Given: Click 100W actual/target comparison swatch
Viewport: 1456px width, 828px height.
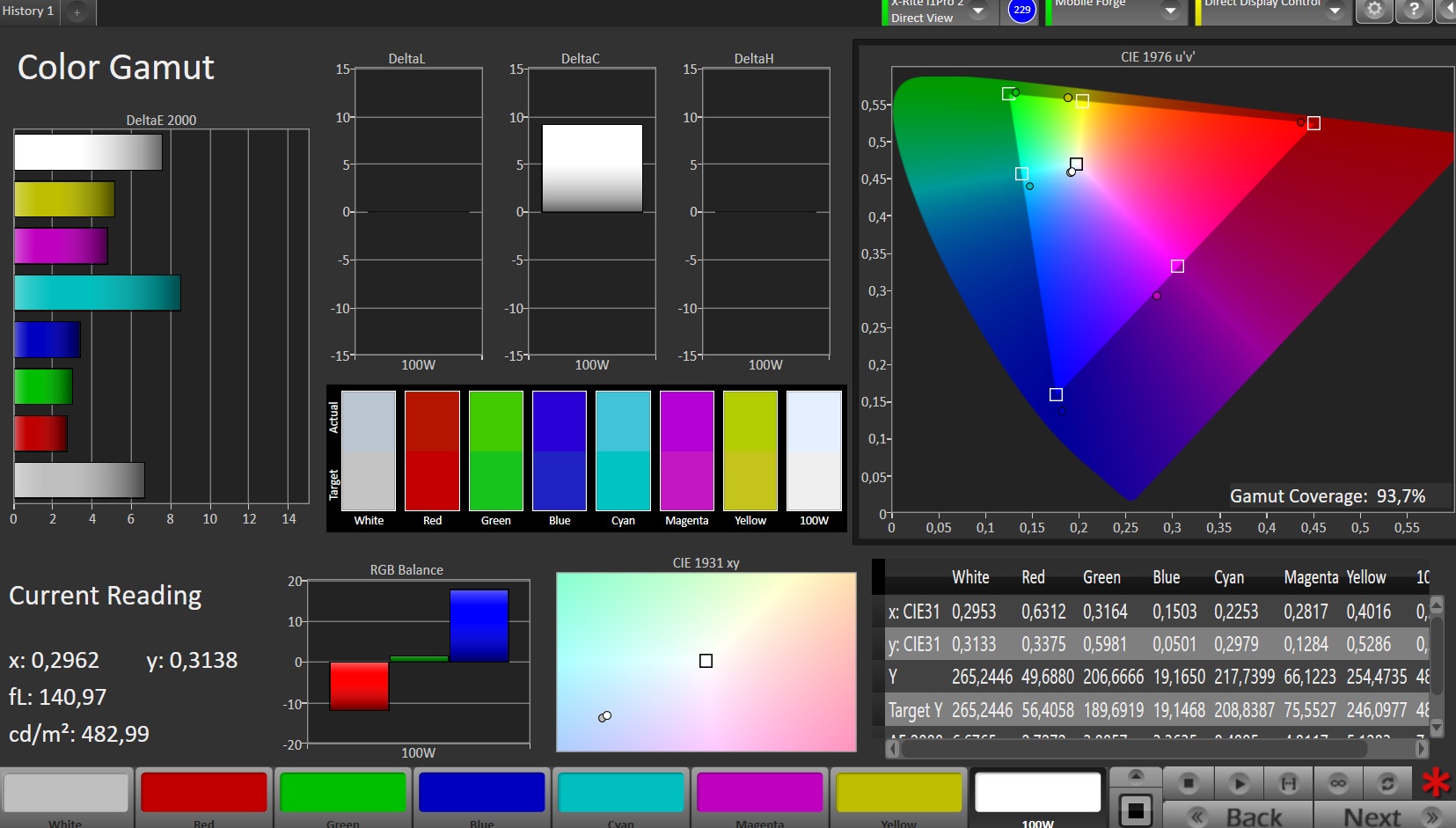Looking at the screenshot, I should click(x=814, y=451).
